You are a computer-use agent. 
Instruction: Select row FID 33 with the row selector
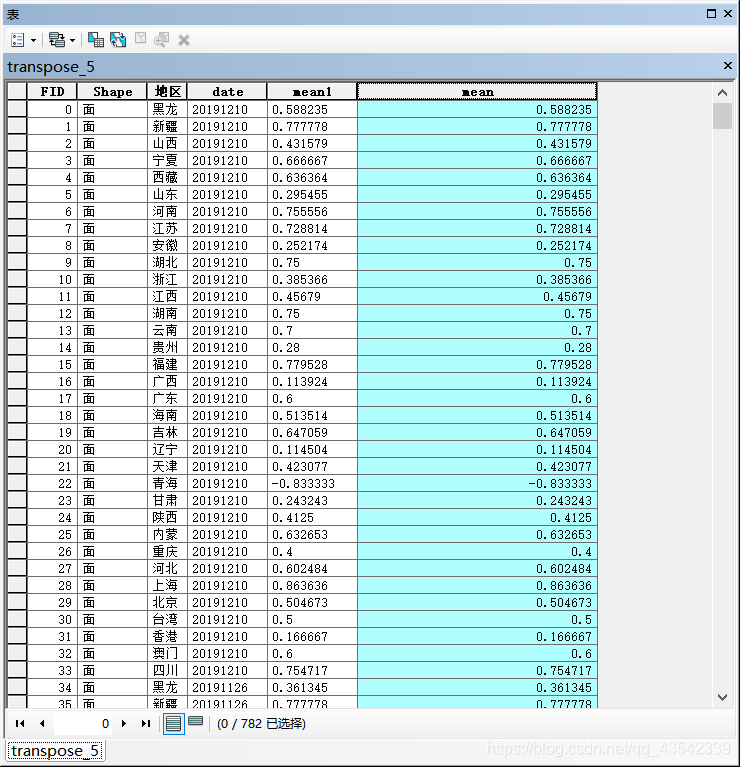click(17, 670)
